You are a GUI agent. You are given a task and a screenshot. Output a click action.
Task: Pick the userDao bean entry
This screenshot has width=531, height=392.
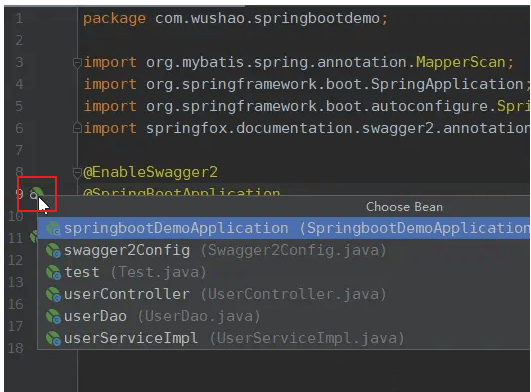284,316
